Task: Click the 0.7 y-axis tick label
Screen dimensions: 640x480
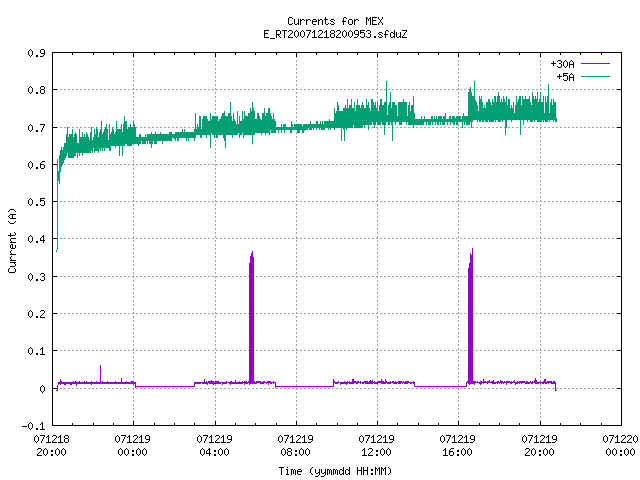Action: (x=36, y=128)
